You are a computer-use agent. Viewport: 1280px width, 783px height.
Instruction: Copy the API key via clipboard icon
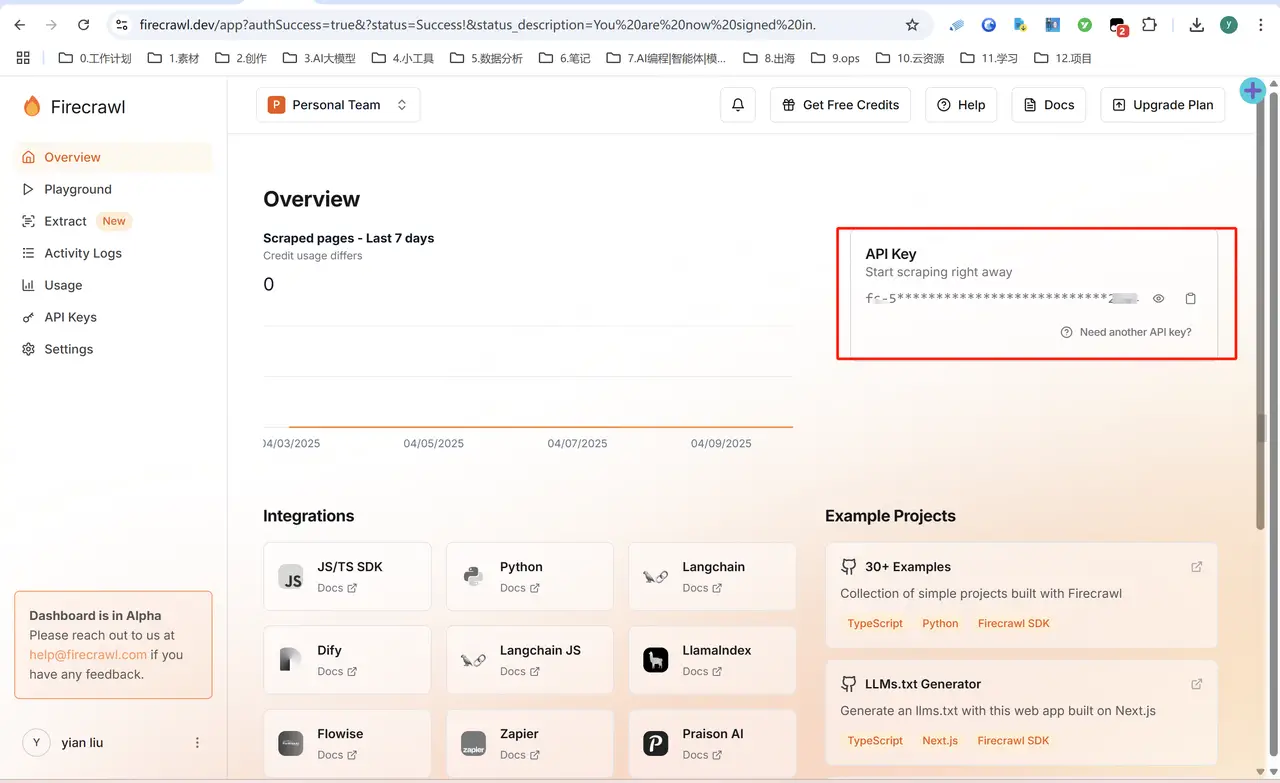pos(1190,299)
